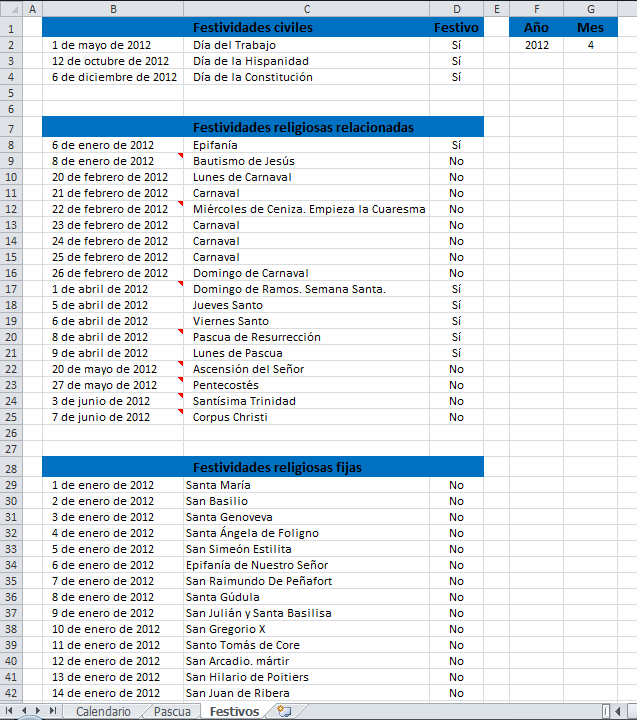Go to last sheet navigation arrow
The width and height of the screenshot is (637, 720).
pos(53,711)
